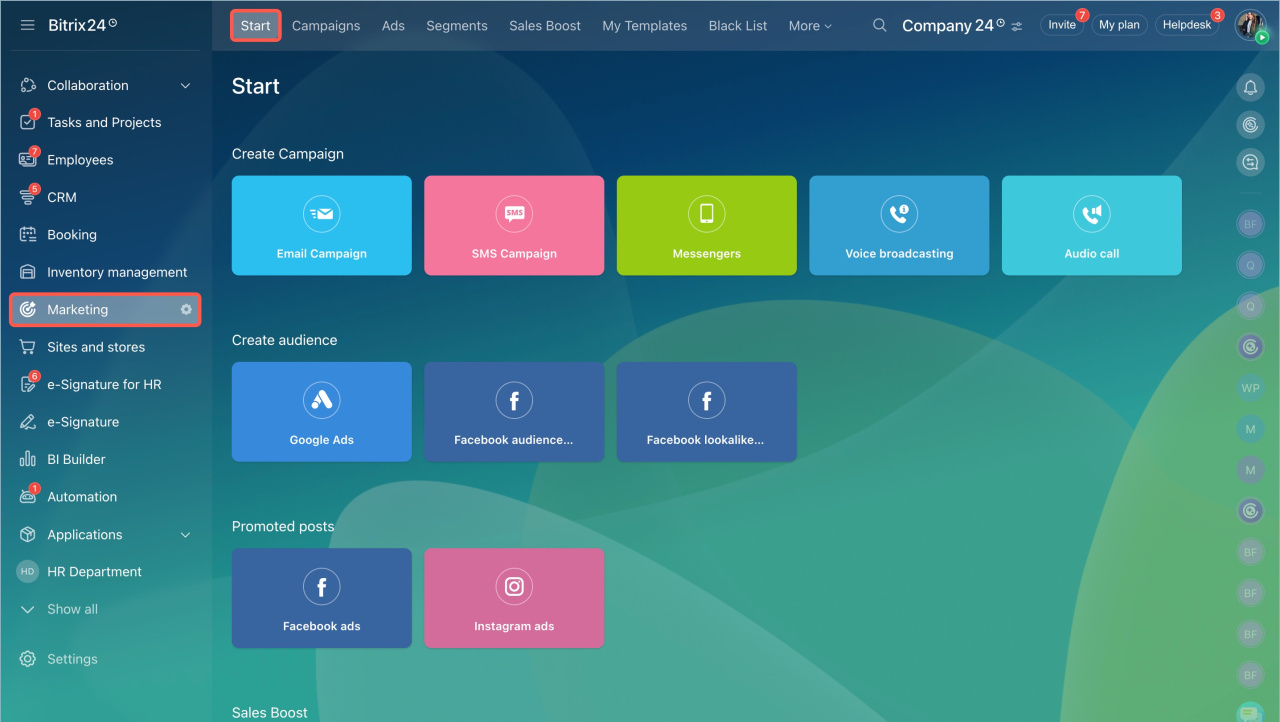1280x722 pixels.
Task: Select the Audio call card
Action: click(x=1092, y=225)
